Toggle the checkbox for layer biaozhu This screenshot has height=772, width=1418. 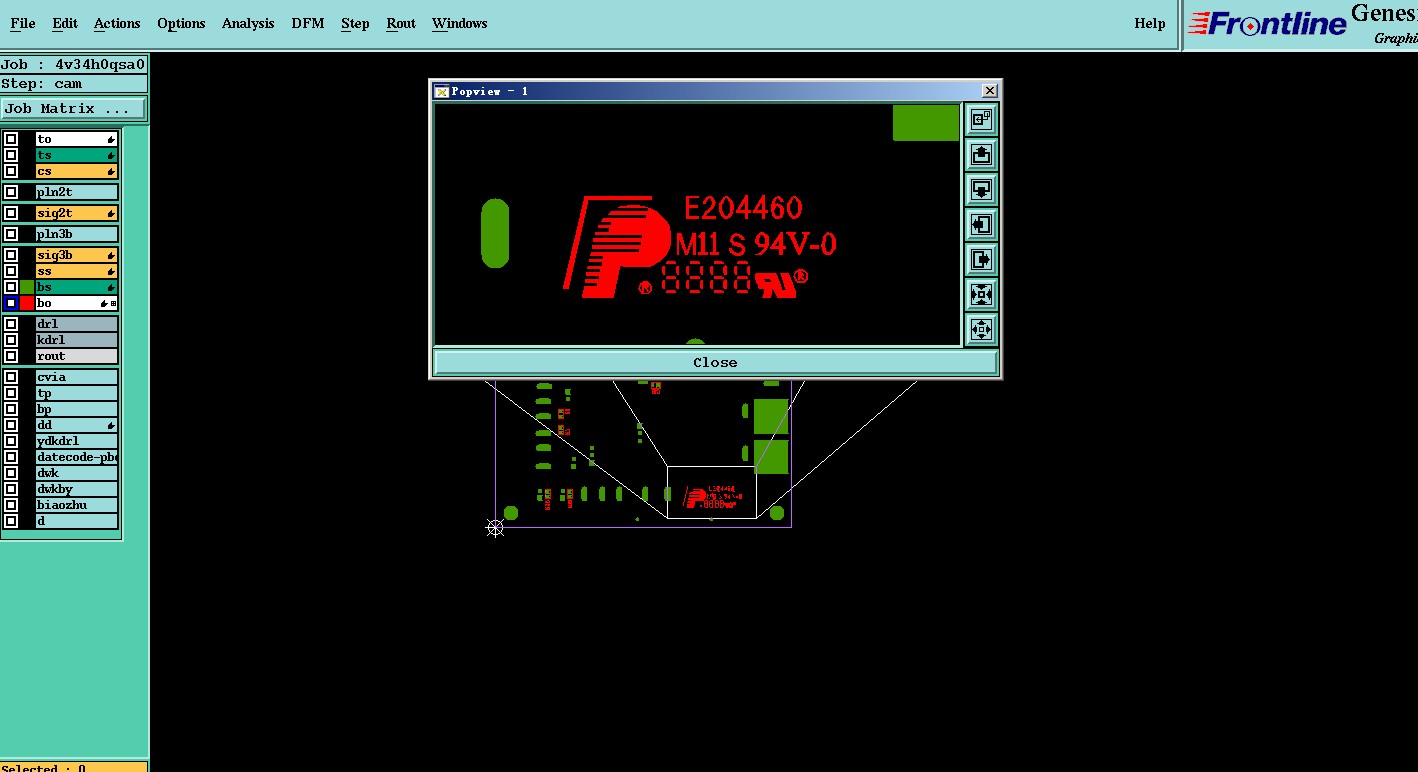tap(11, 505)
